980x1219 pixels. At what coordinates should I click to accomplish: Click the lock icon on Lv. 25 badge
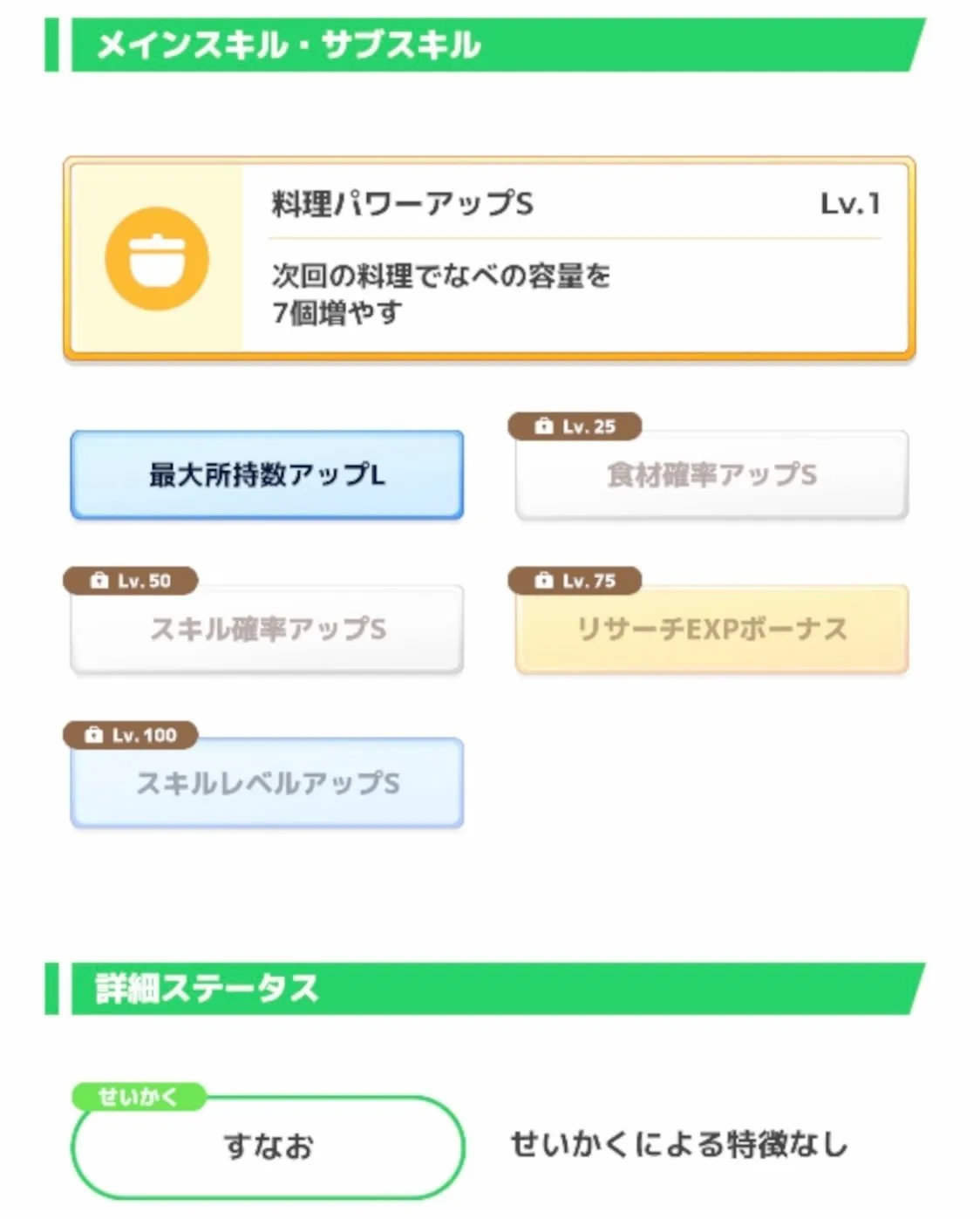pos(544,426)
